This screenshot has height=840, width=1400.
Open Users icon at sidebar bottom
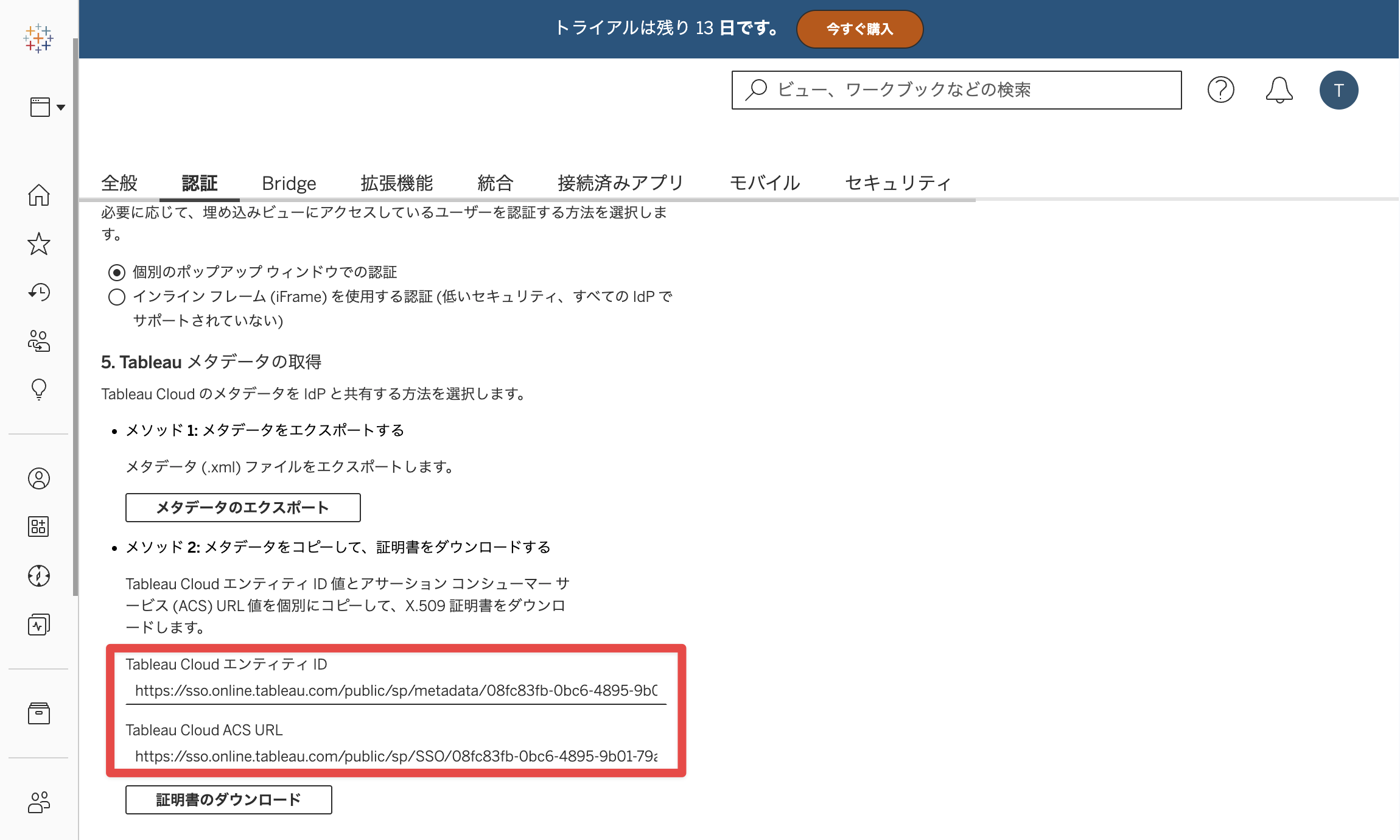[39, 802]
